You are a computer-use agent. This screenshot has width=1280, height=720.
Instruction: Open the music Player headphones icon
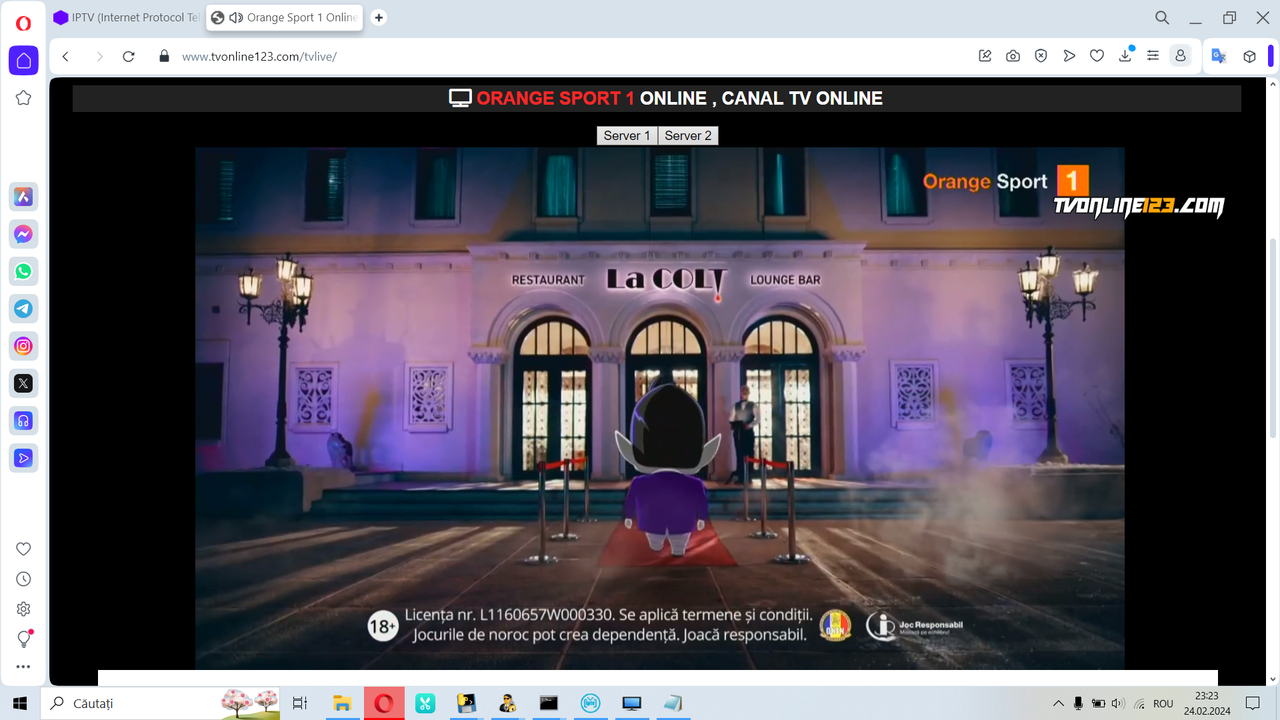point(23,421)
